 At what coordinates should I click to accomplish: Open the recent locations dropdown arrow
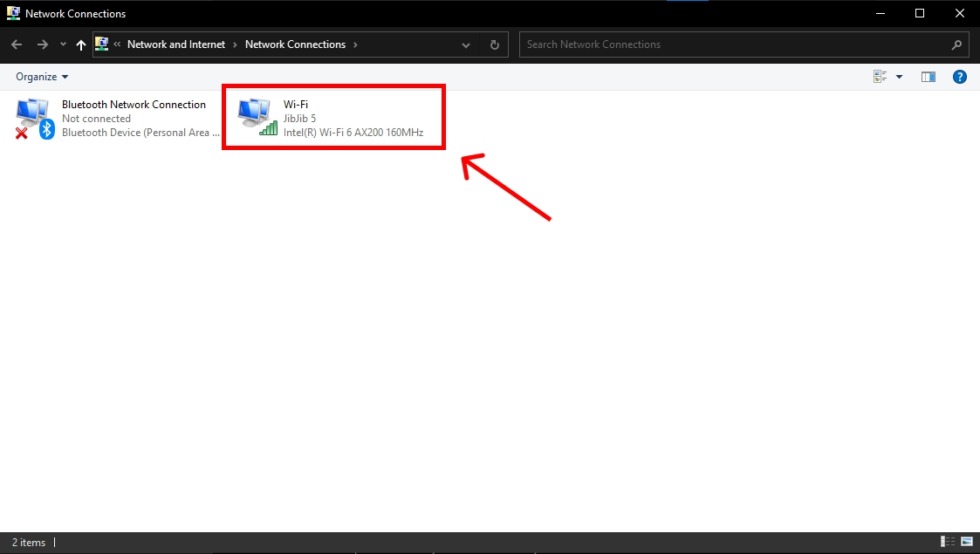click(62, 44)
